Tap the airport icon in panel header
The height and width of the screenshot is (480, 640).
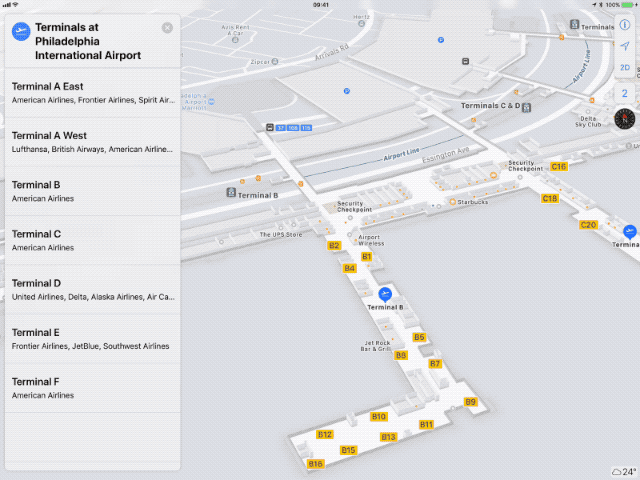(x=21, y=31)
